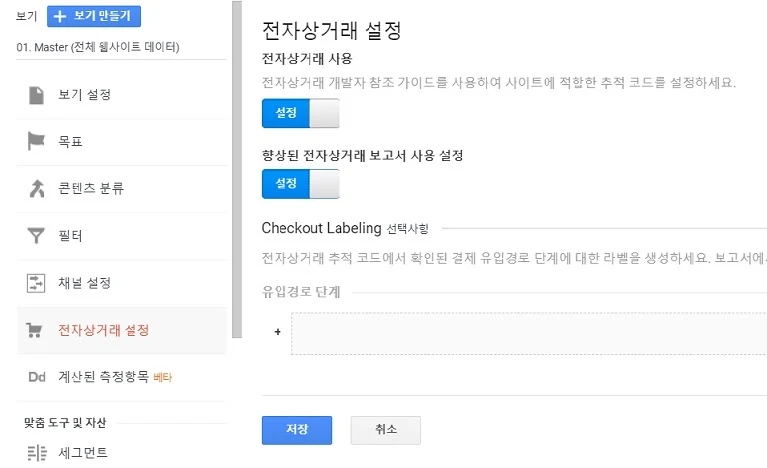Click the flag icon beside 목표
The height and width of the screenshot is (468, 767).
[37, 142]
